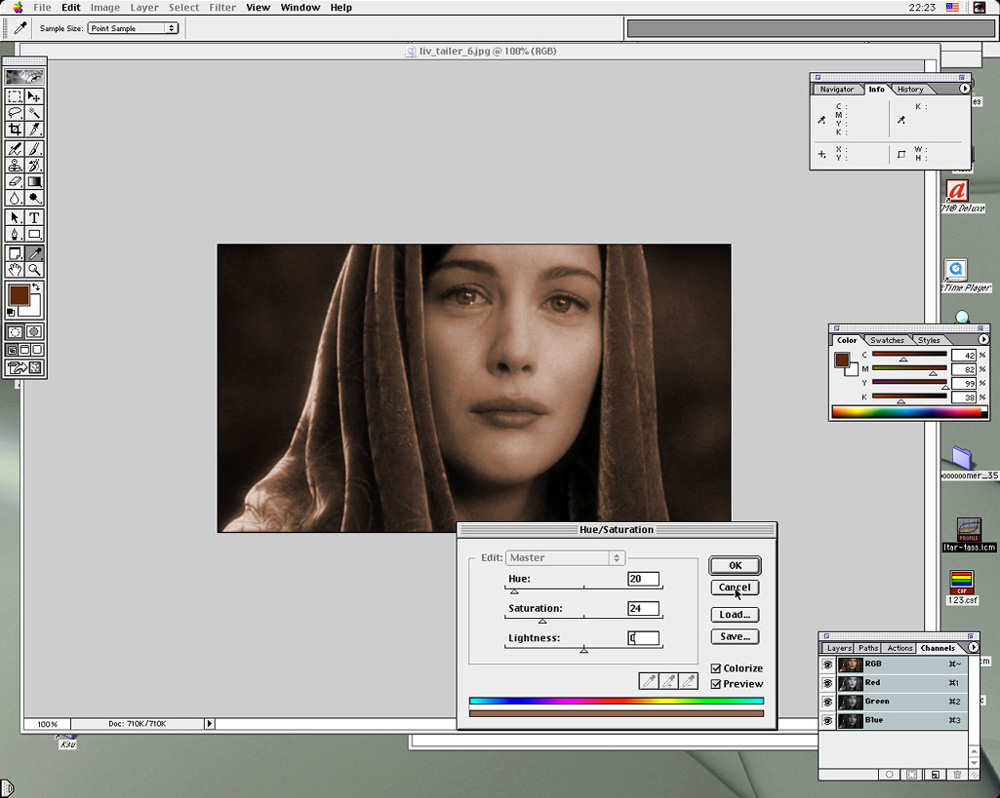
Task: Select the Paintbrush tool
Action: click(x=34, y=149)
